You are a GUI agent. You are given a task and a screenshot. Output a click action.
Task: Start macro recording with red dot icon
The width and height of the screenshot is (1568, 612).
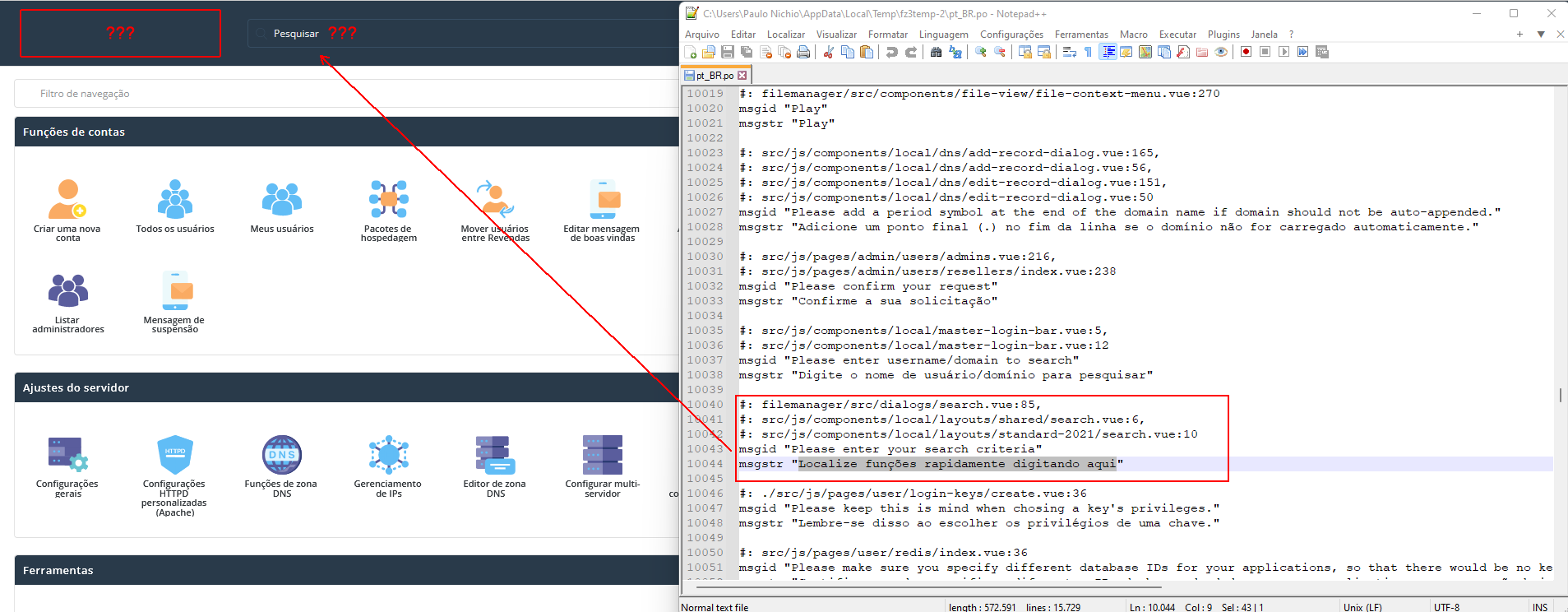pyautogui.click(x=1247, y=52)
